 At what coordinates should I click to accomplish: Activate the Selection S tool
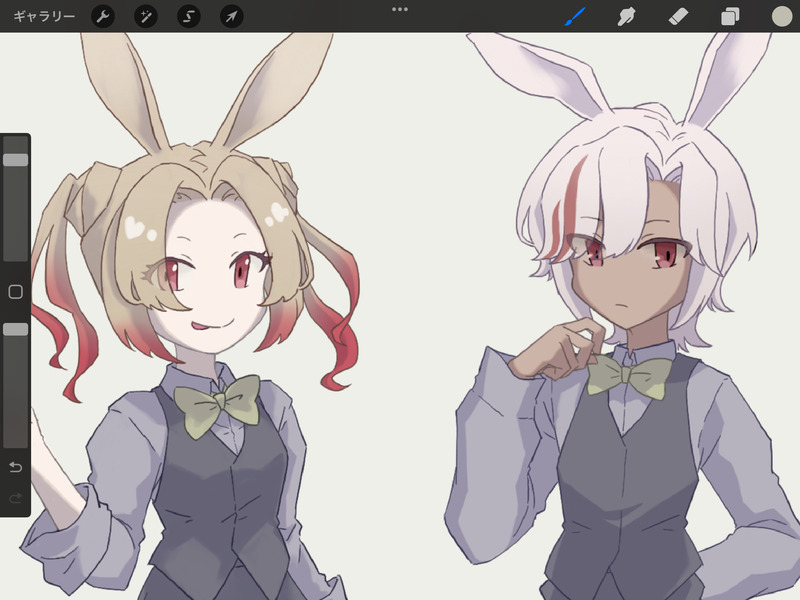(189, 17)
